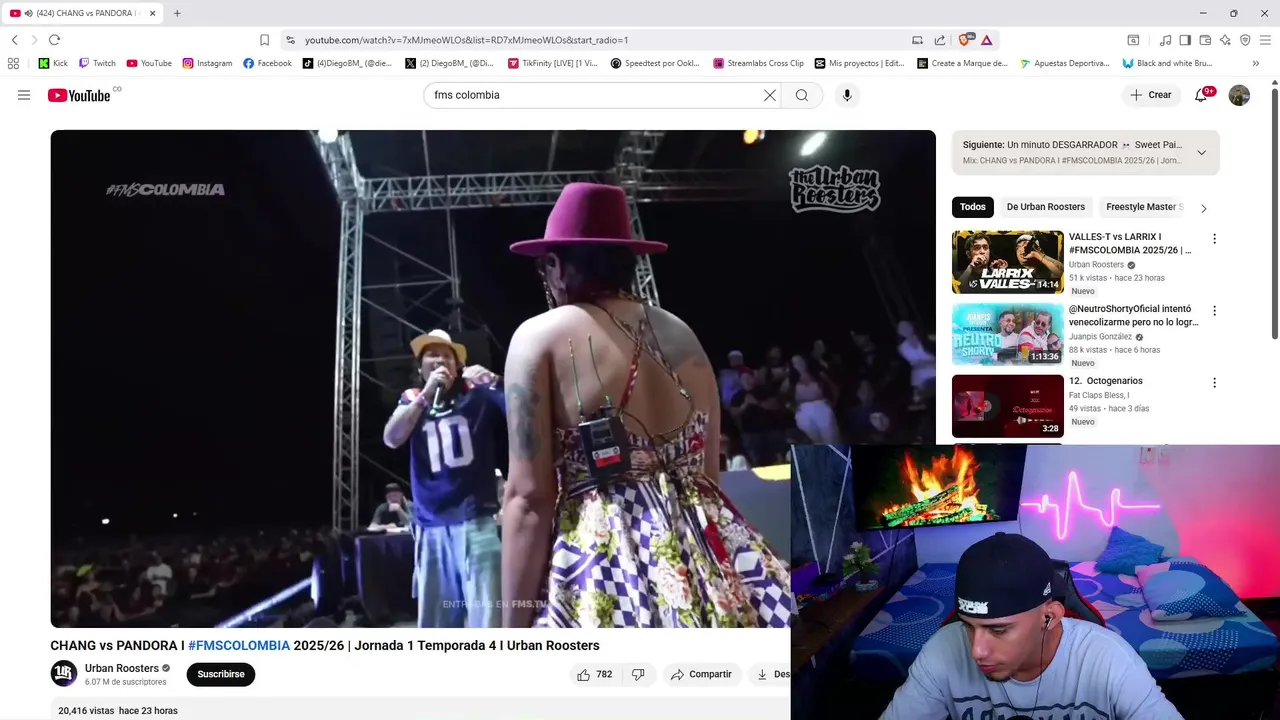The width and height of the screenshot is (1280, 720).
Task: Close the CHANG vs PANDORA tab
Action: [152, 13]
